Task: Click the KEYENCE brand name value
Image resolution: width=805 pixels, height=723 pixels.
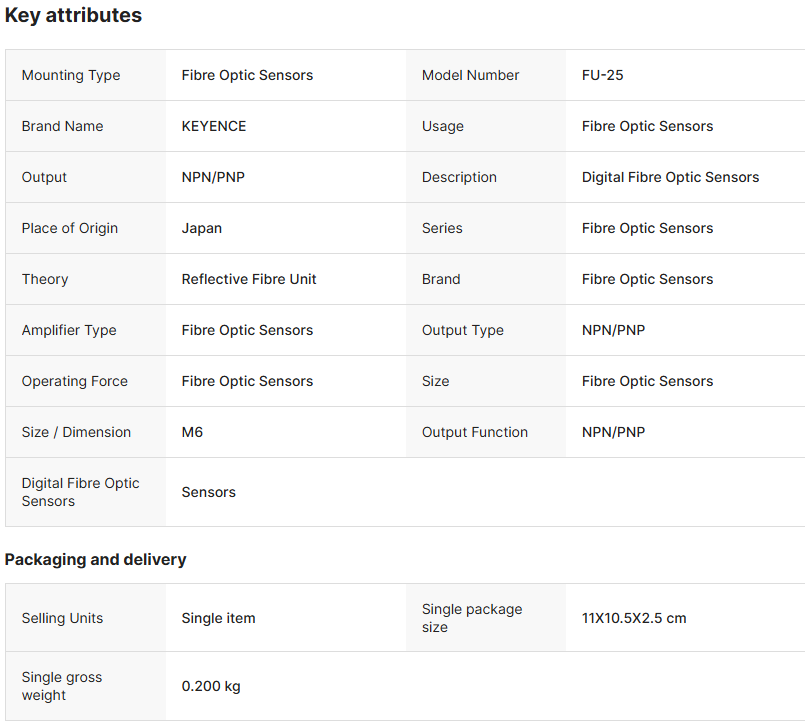Action: click(213, 126)
